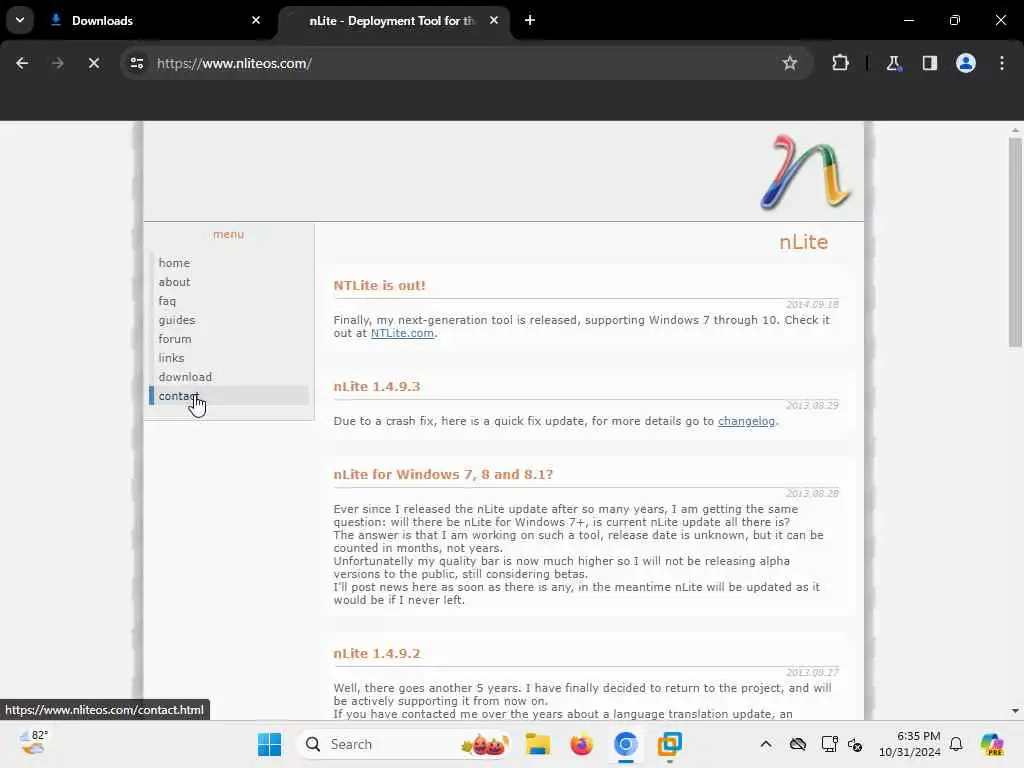The width and height of the screenshot is (1024, 768).
Task: Open the contact menu link
Action: 178,396
